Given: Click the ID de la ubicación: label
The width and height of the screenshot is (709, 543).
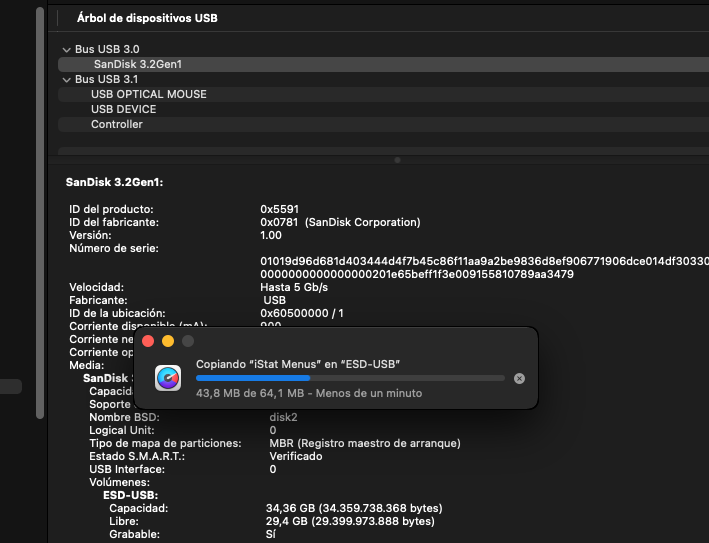Looking at the screenshot, I should click(117, 313).
